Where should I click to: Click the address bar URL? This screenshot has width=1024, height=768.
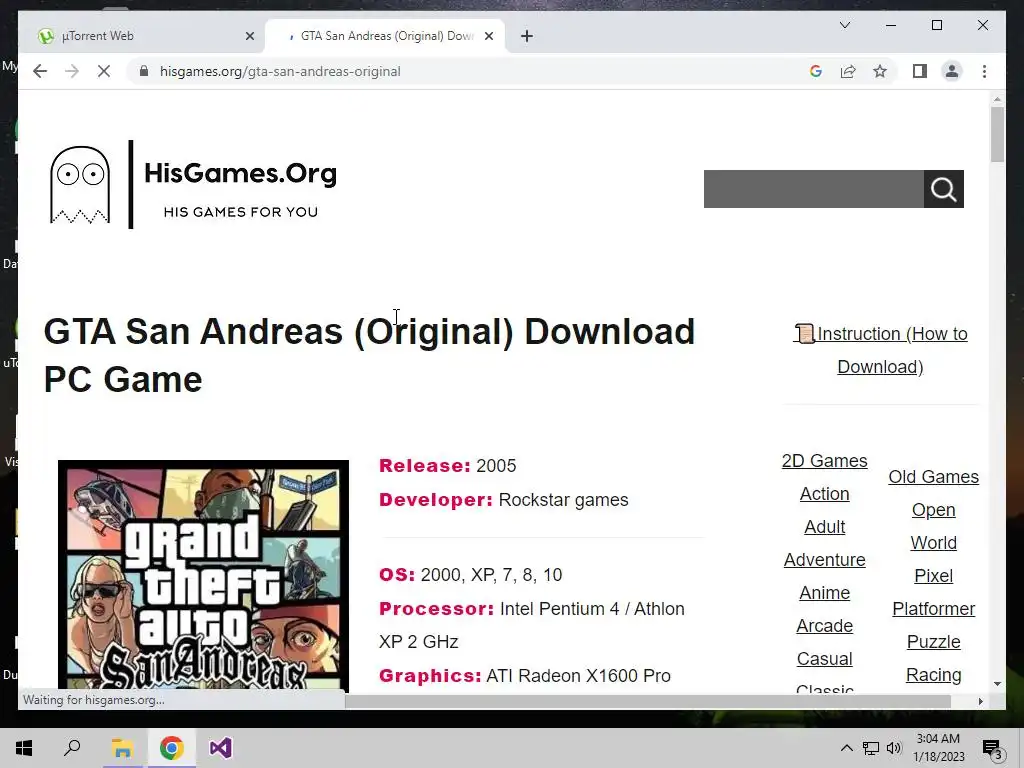pos(280,71)
